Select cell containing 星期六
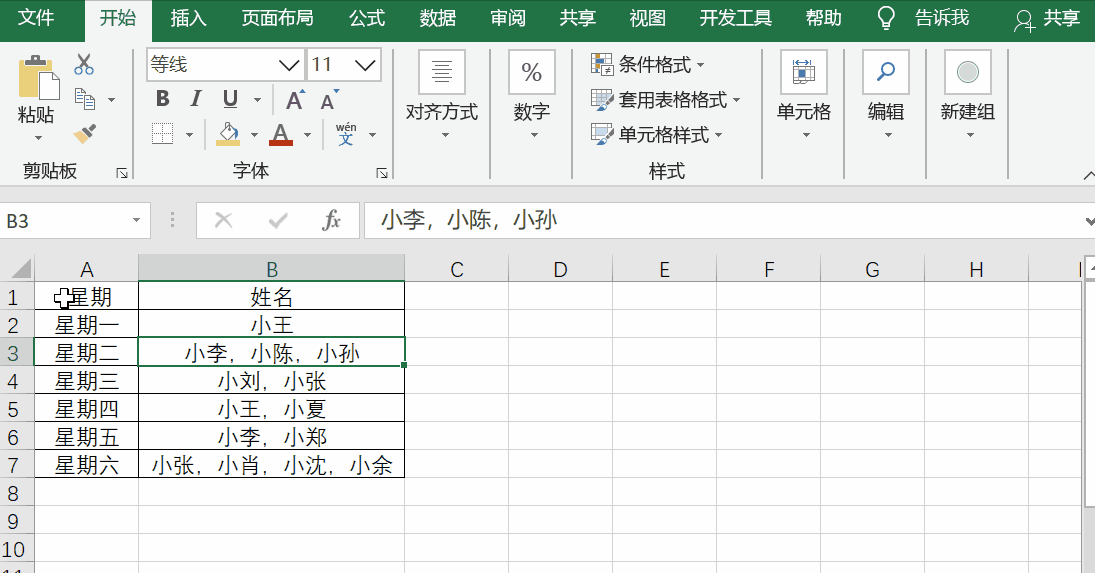 pos(87,464)
